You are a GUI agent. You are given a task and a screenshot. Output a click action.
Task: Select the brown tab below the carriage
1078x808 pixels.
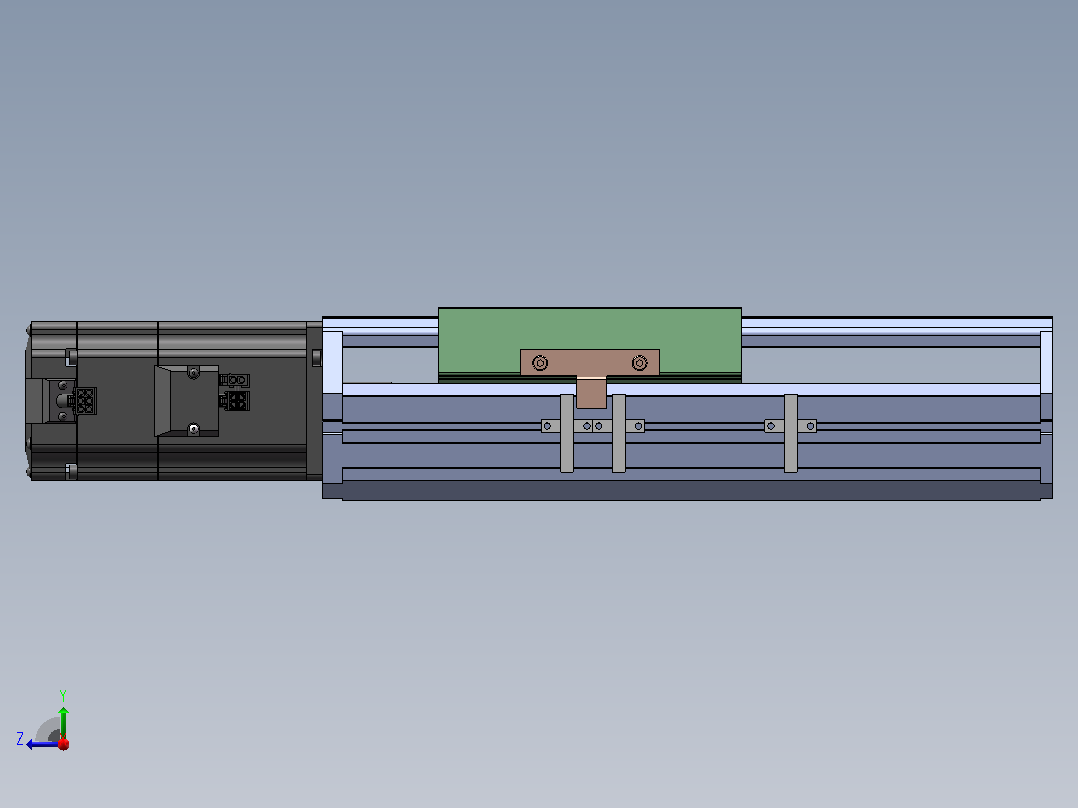[x=591, y=393]
